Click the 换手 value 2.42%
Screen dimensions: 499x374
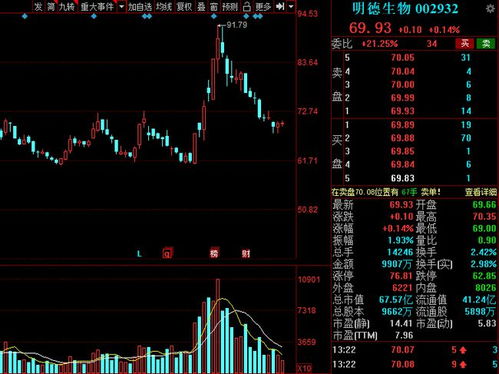[x=483, y=252]
